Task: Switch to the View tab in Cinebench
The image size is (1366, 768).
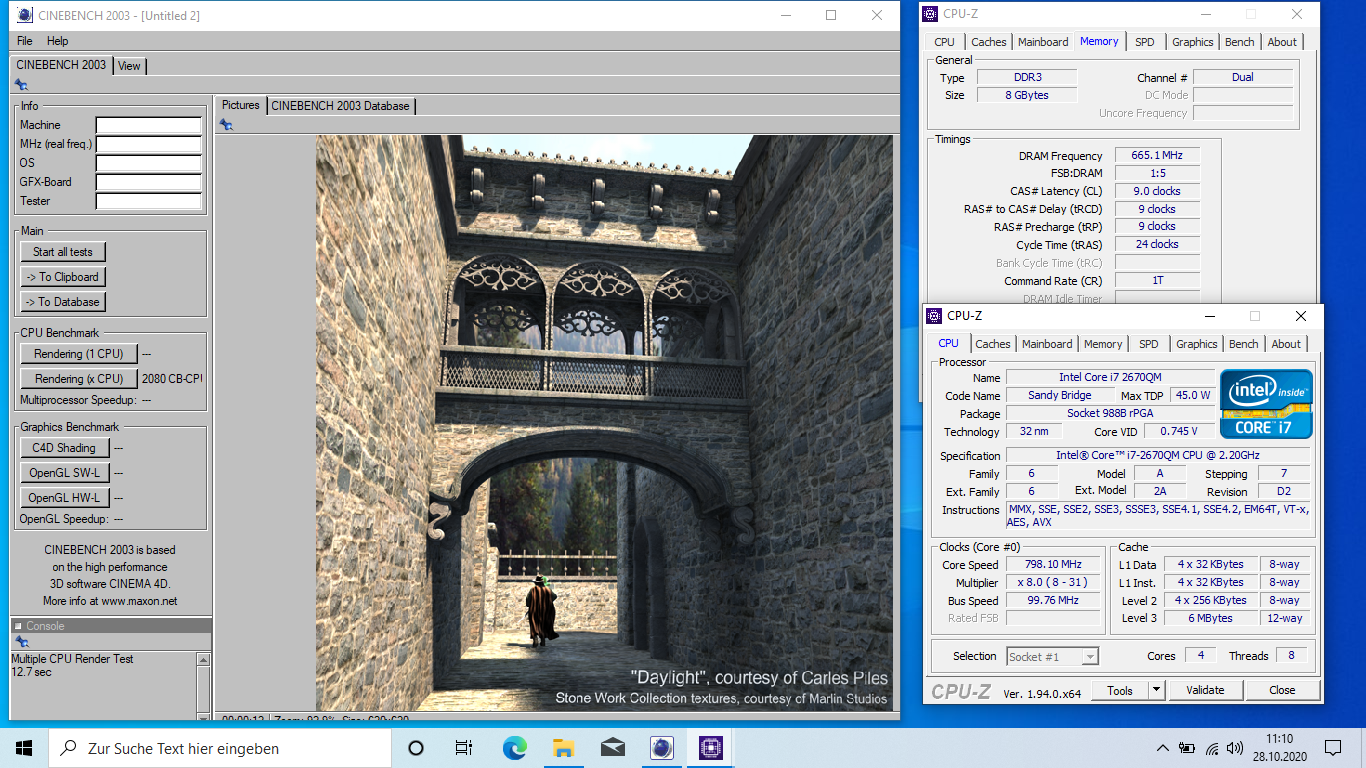Action: [x=130, y=66]
